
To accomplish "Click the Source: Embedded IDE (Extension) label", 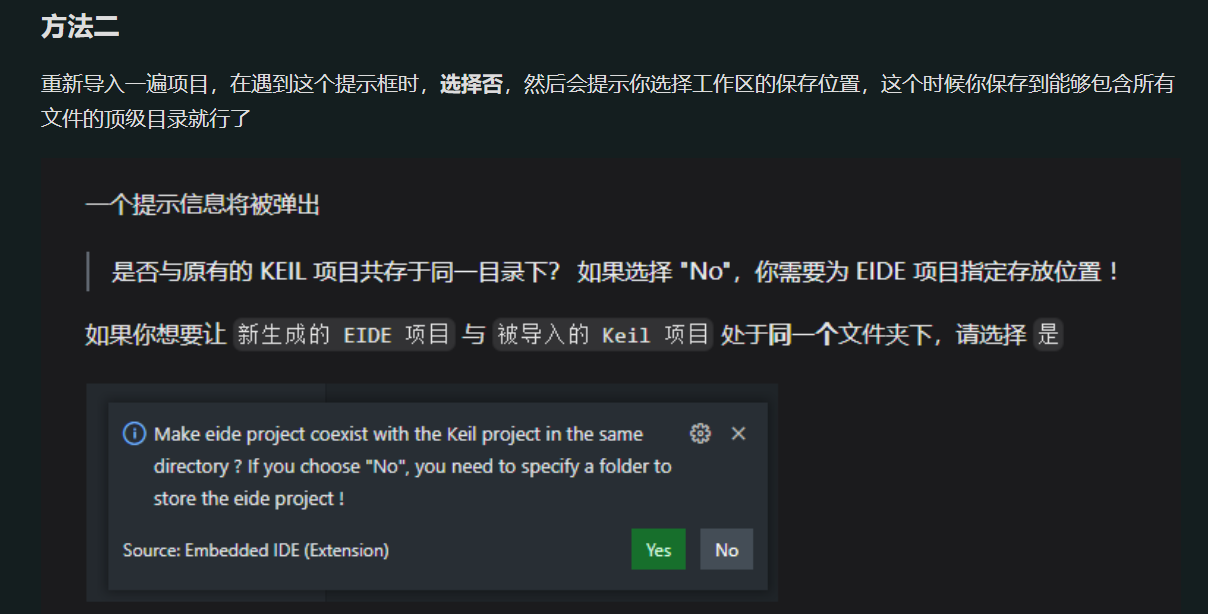I will 256,550.
